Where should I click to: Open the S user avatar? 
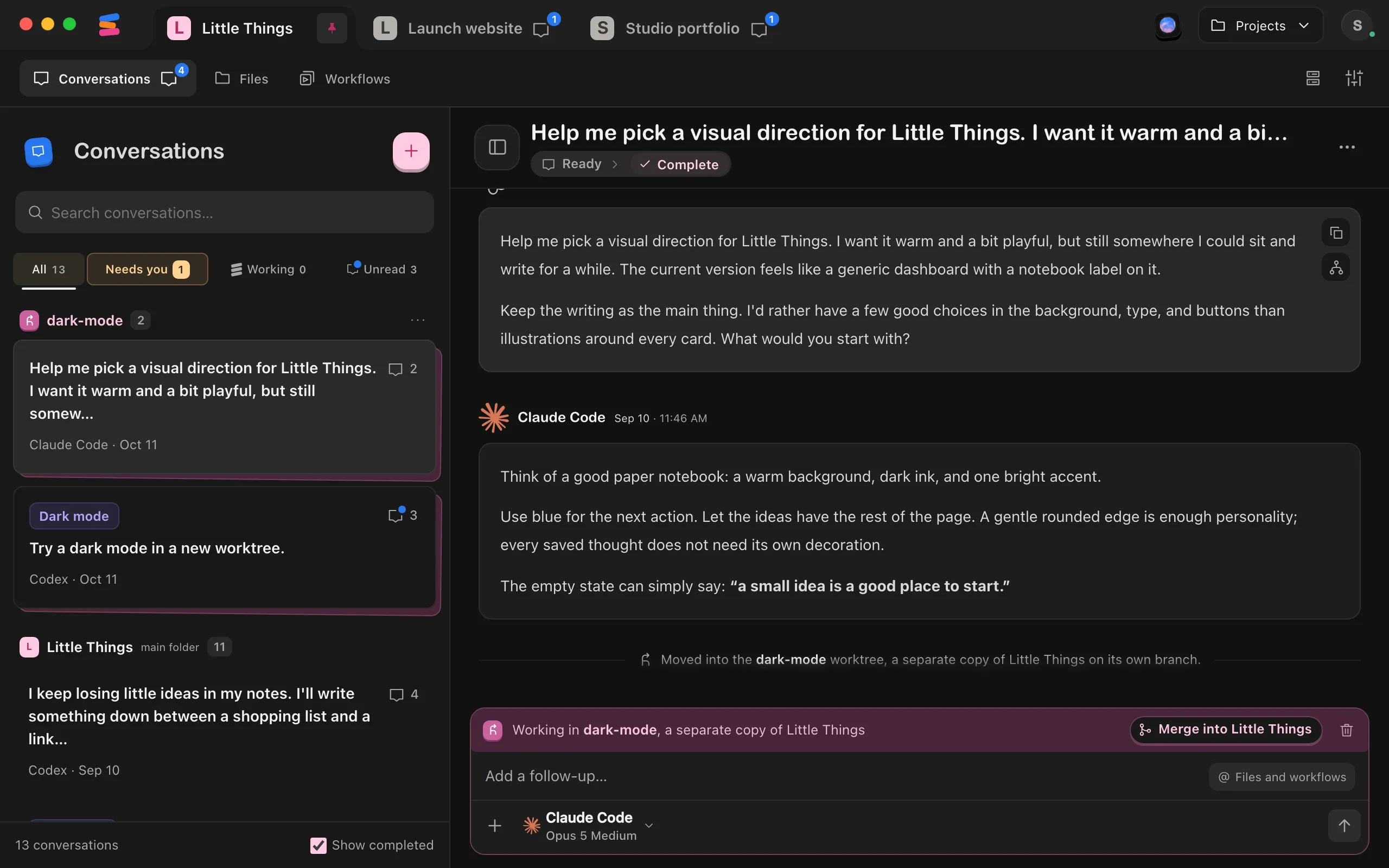coord(1357,26)
